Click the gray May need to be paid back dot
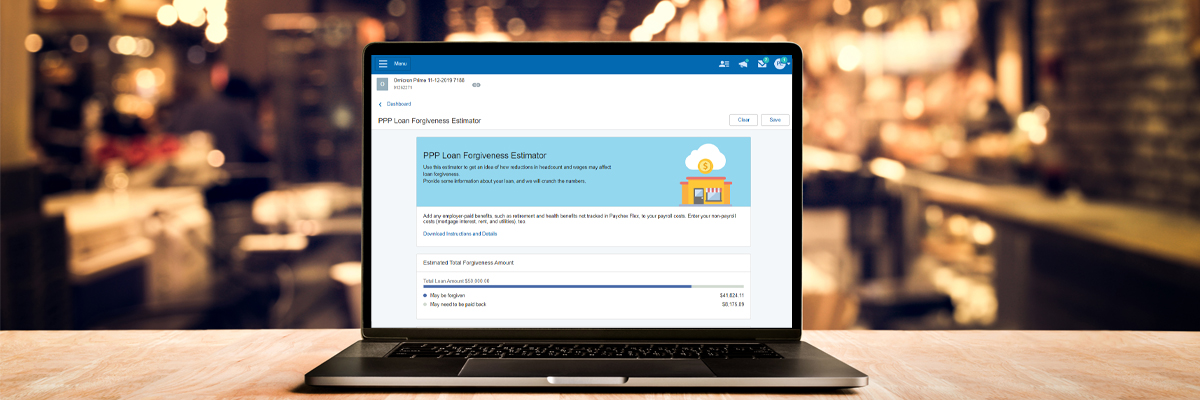This screenshot has height=400, width=1200. pyautogui.click(x=425, y=304)
